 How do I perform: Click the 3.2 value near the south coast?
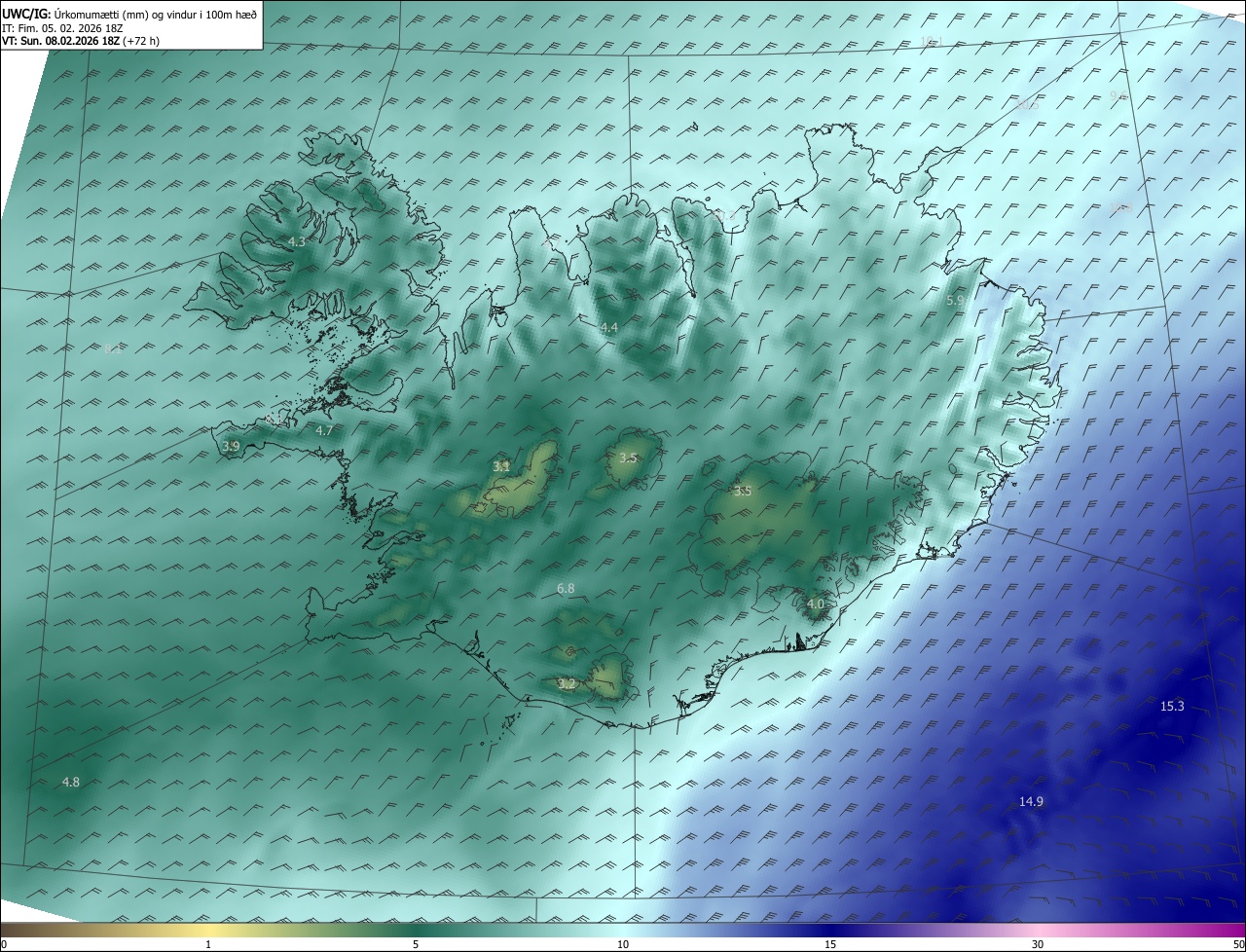click(567, 684)
